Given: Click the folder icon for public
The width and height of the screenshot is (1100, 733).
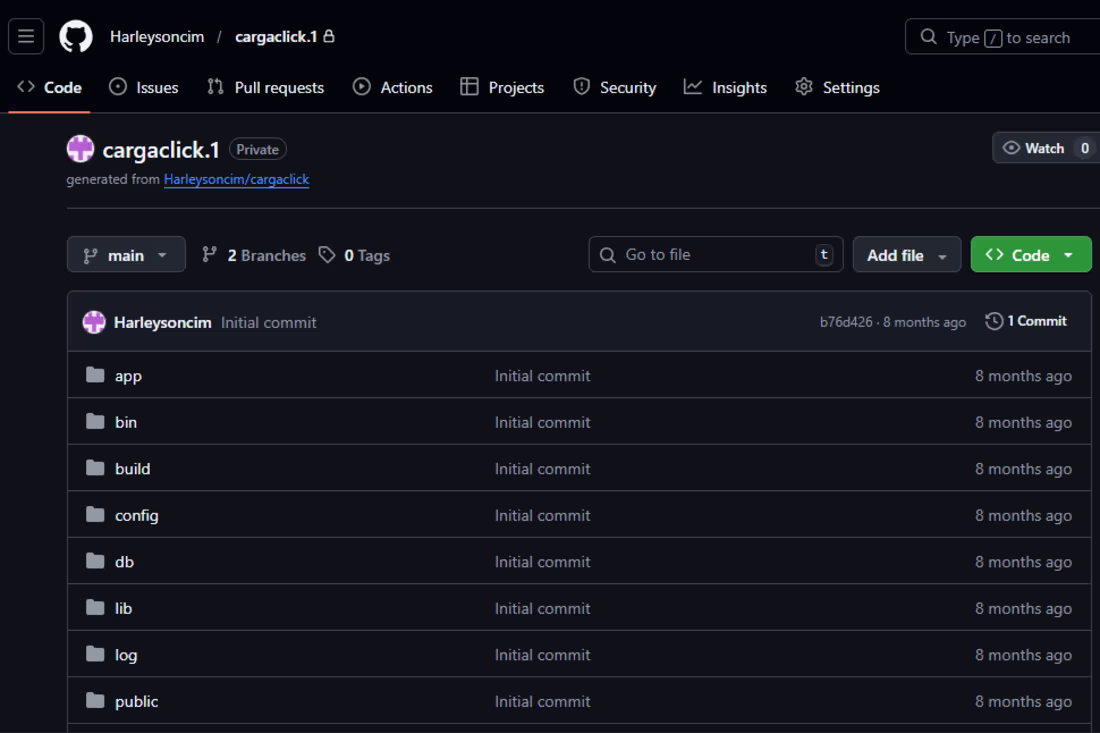Looking at the screenshot, I should click(95, 701).
